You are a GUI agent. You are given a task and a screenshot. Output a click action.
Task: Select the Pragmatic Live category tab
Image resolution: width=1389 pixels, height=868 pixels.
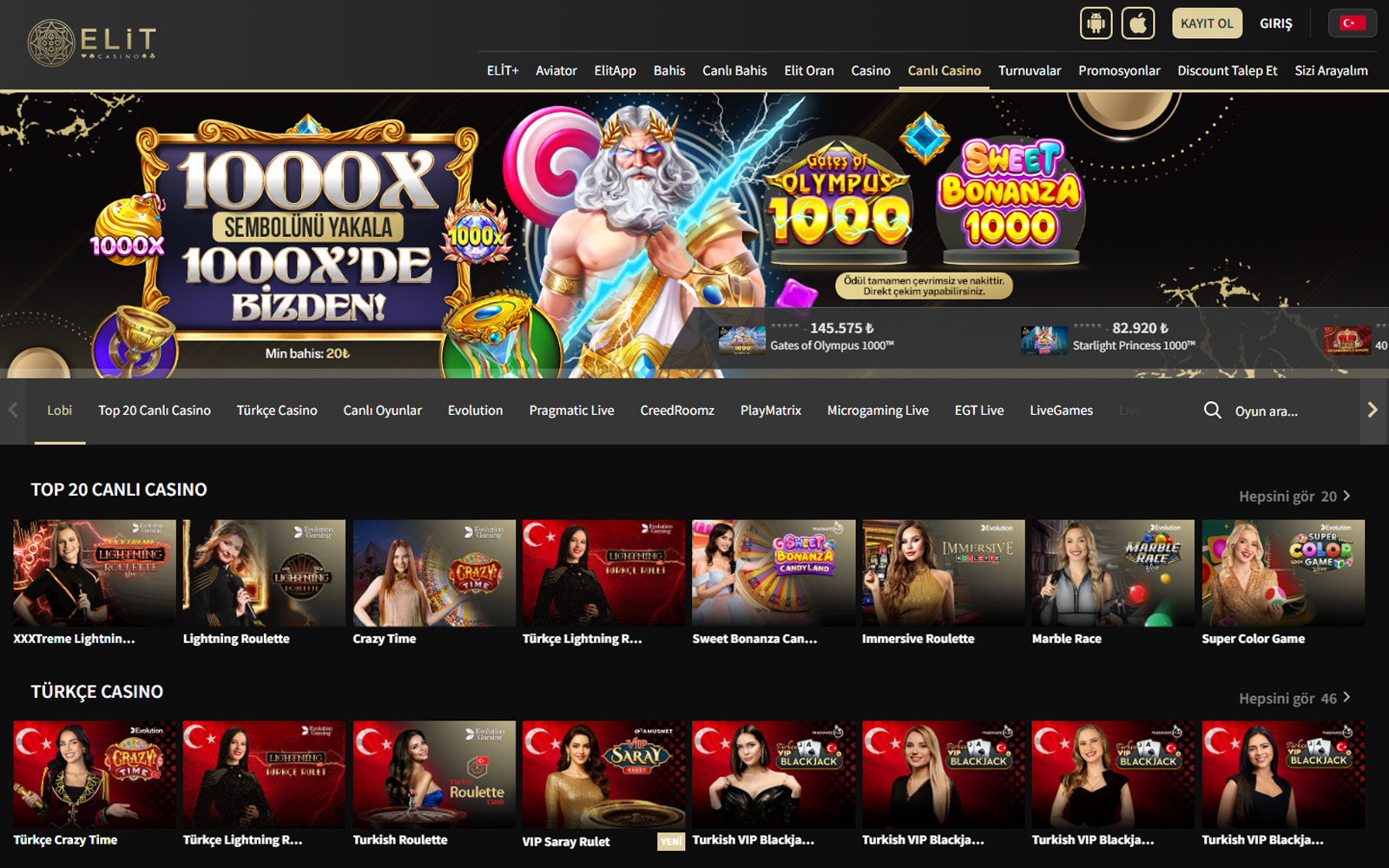571,410
